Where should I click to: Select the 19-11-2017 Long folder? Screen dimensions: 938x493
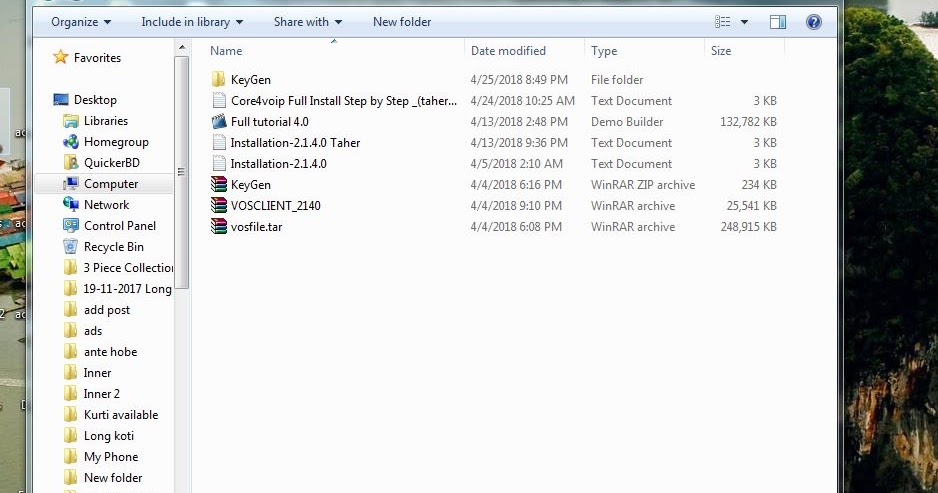click(127, 288)
